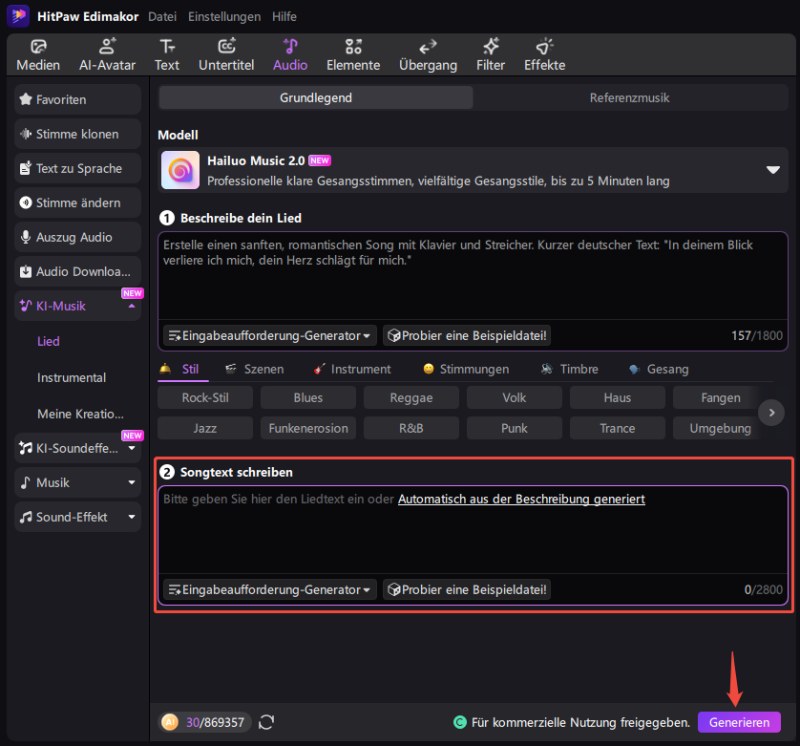The width and height of the screenshot is (800, 746).
Task: Open the Filter toolbar icon
Action: (x=491, y=46)
